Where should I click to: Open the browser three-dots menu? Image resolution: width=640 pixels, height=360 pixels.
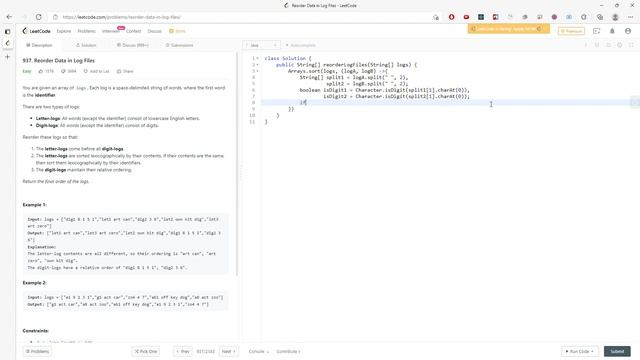(631, 17)
